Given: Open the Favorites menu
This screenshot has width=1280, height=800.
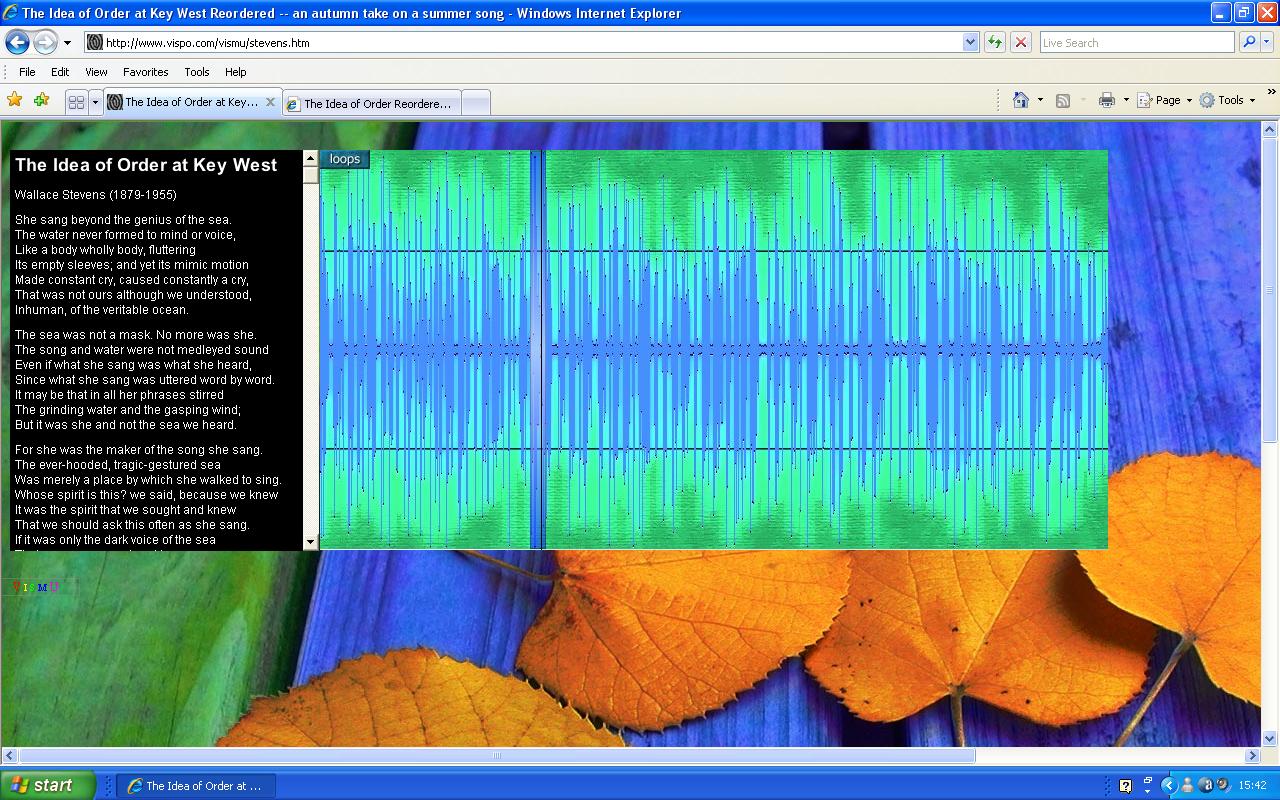Looking at the screenshot, I should coord(145,72).
